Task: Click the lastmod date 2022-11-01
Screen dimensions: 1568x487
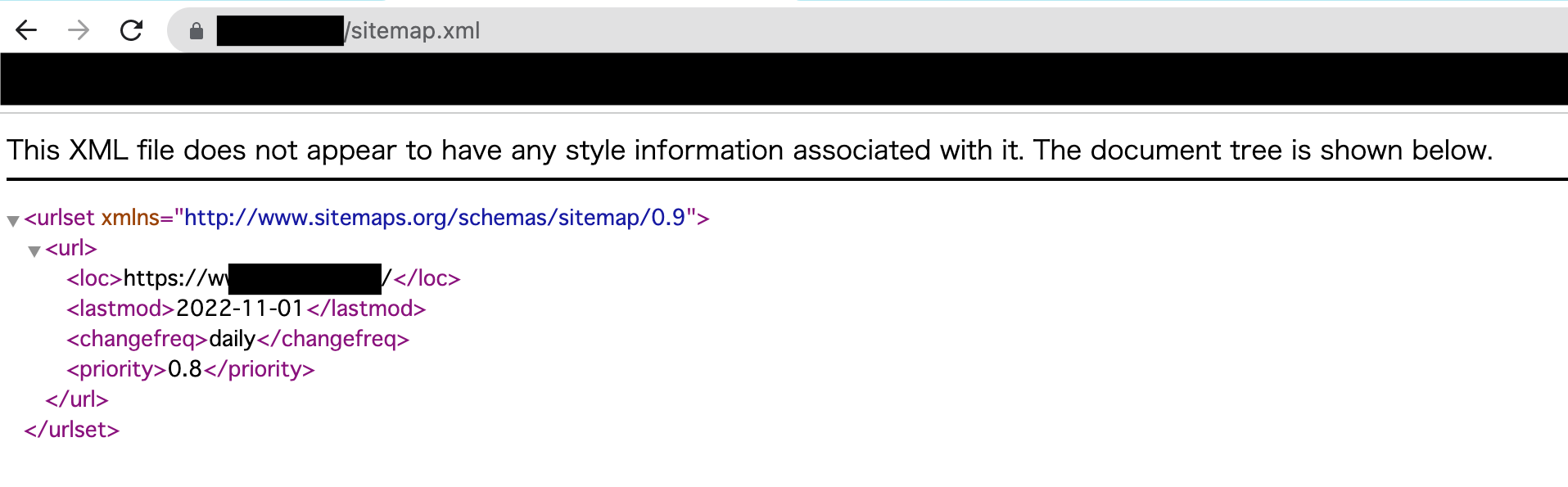Action: point(240,309)
